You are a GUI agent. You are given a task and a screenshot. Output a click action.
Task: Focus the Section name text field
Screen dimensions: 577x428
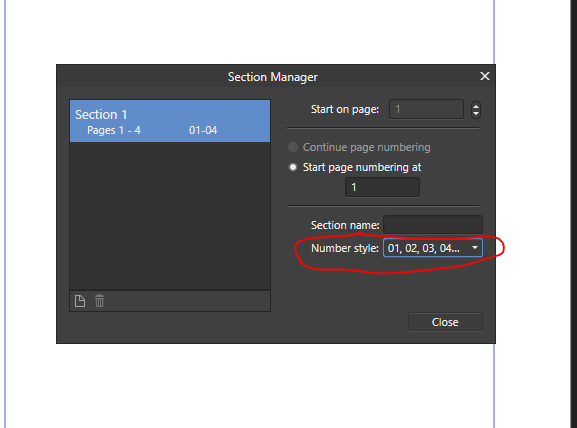point(433,224)
